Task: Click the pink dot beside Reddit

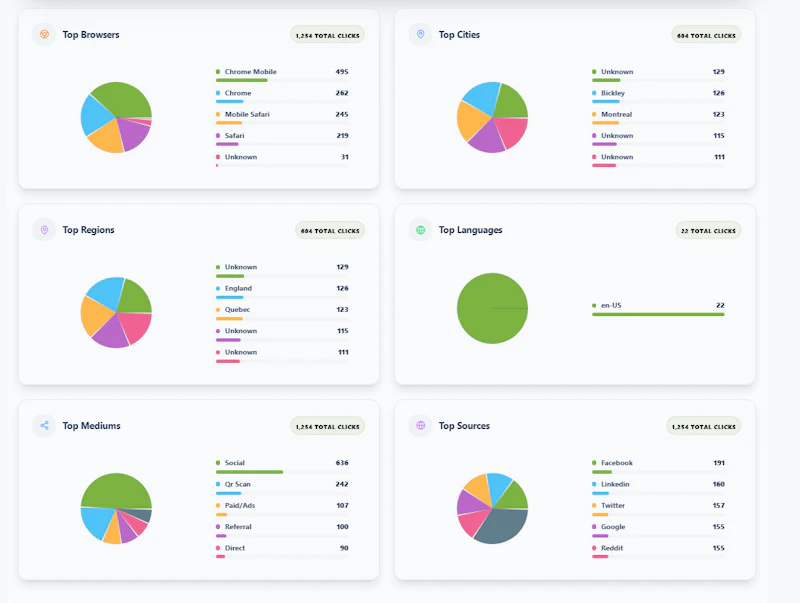Action: 594,548
